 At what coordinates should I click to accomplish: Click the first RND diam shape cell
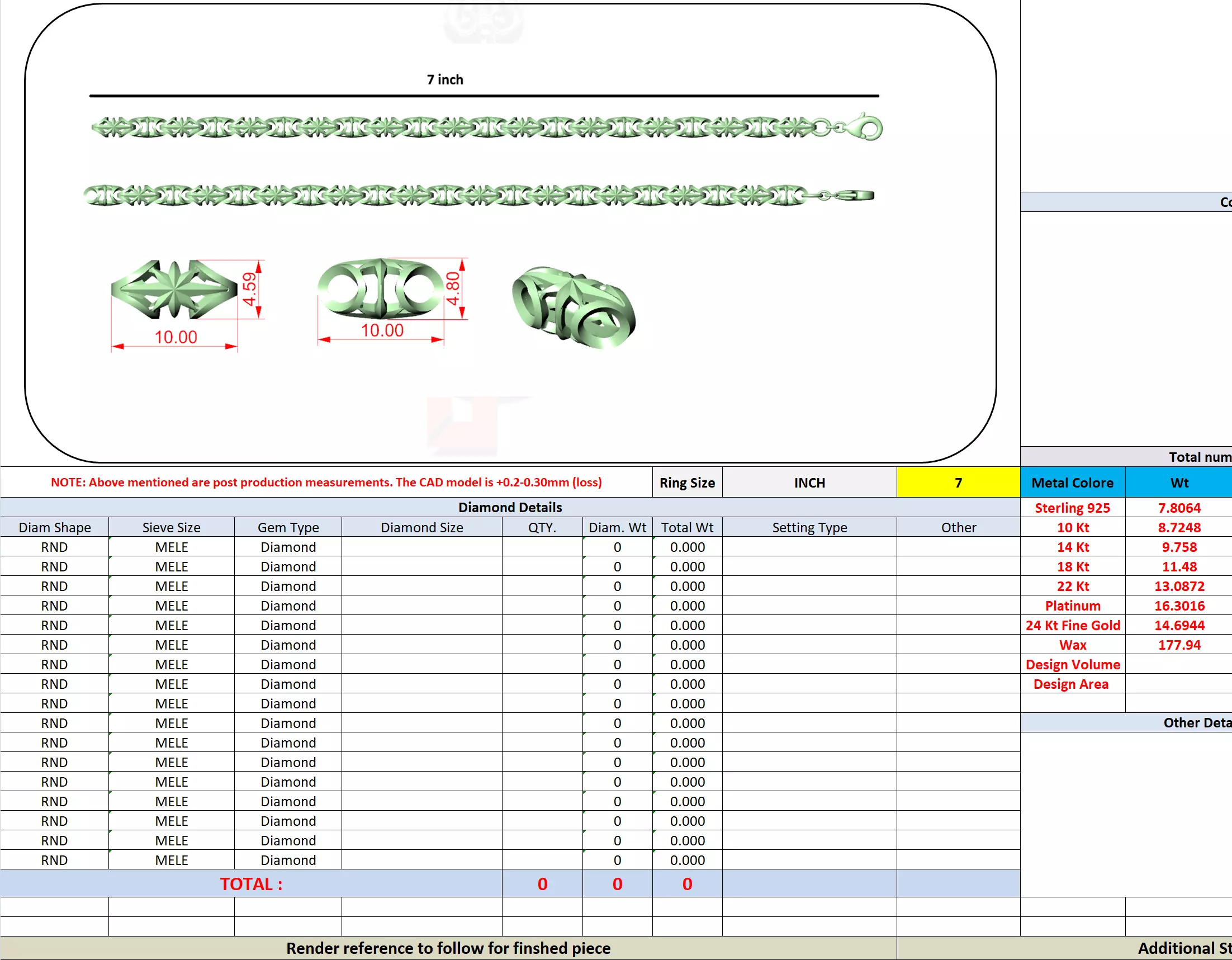pyautogui.click(x=54, y=547)
